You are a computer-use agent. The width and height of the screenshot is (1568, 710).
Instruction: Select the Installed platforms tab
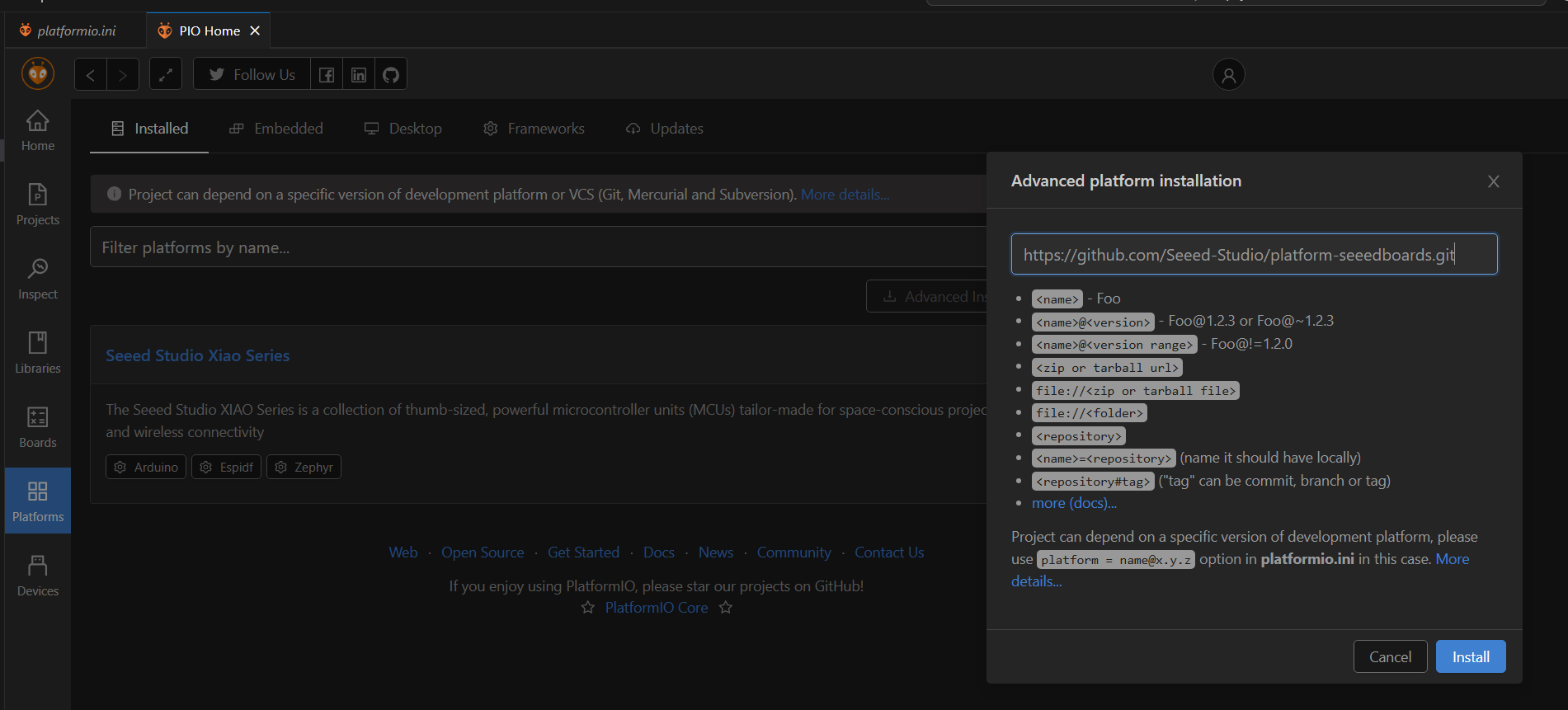coord(149,129)
